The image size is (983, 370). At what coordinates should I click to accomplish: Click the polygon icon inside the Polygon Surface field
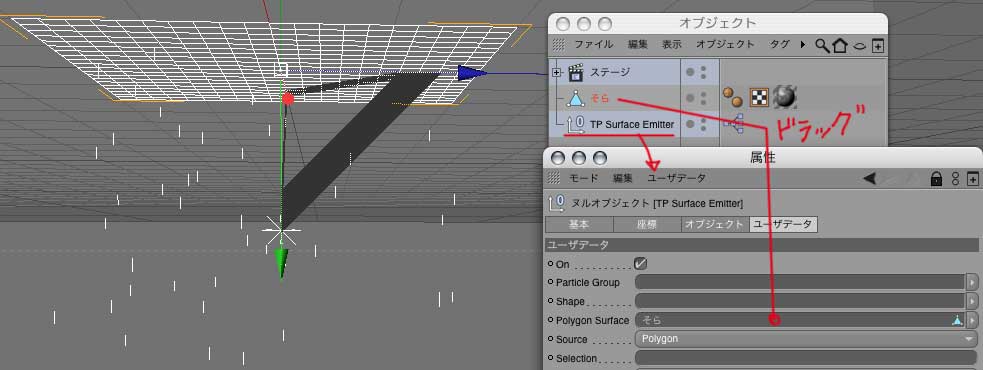(957, 320)
